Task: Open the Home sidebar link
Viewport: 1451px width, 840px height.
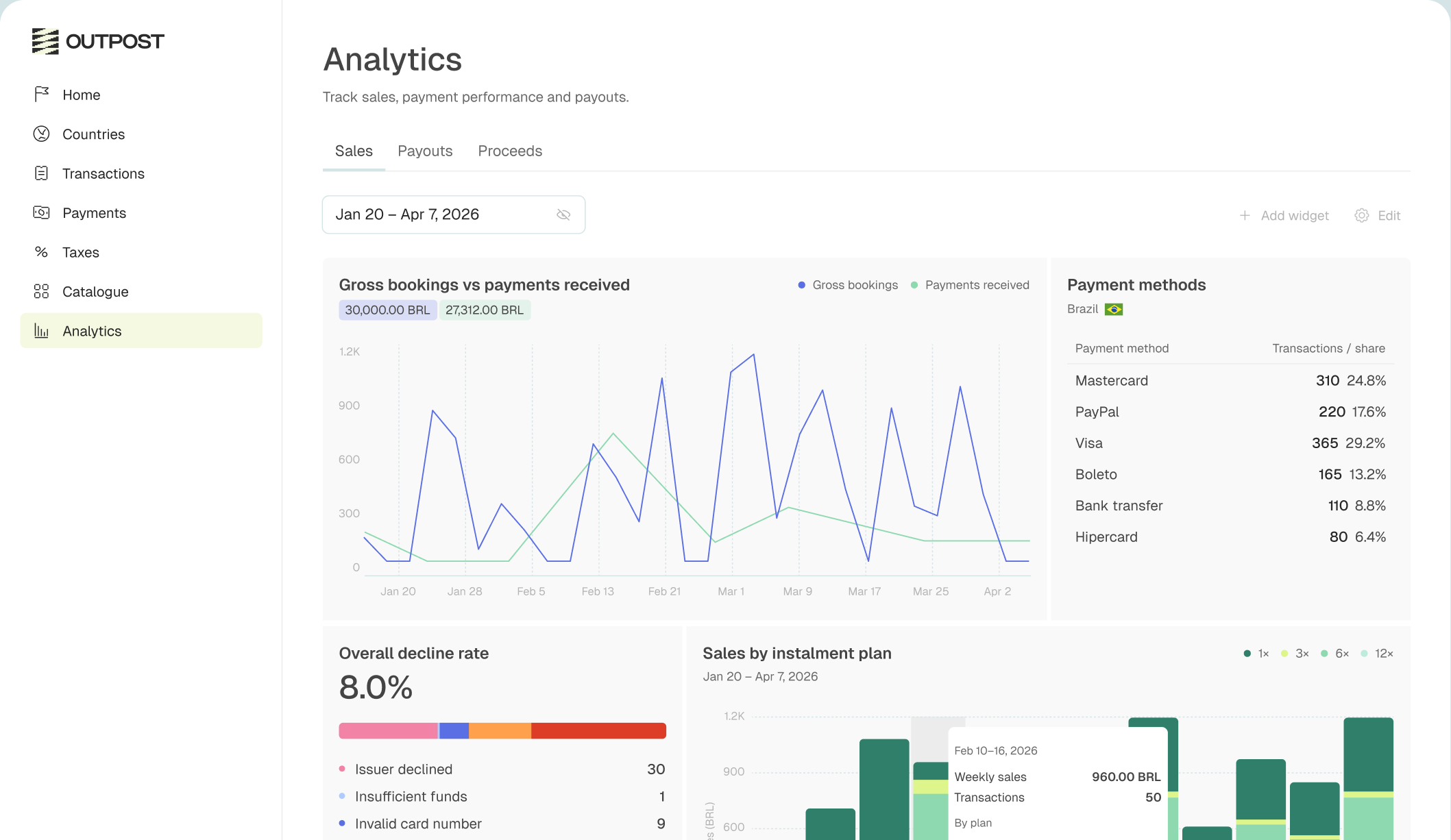Action: [141, 95]
